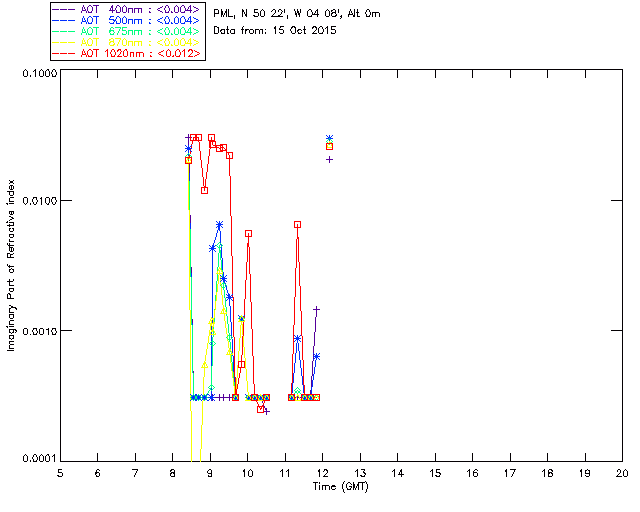Click the 'Data from: 15 Oct 2015' text
The width and height of the screenshot is (640, 512).
click(x=275, y=31)
